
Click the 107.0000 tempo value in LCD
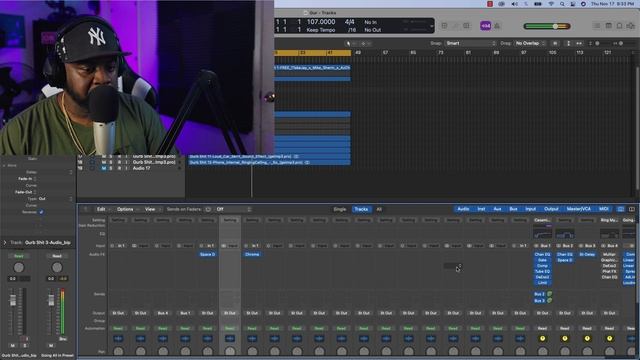tap(321, 22)
